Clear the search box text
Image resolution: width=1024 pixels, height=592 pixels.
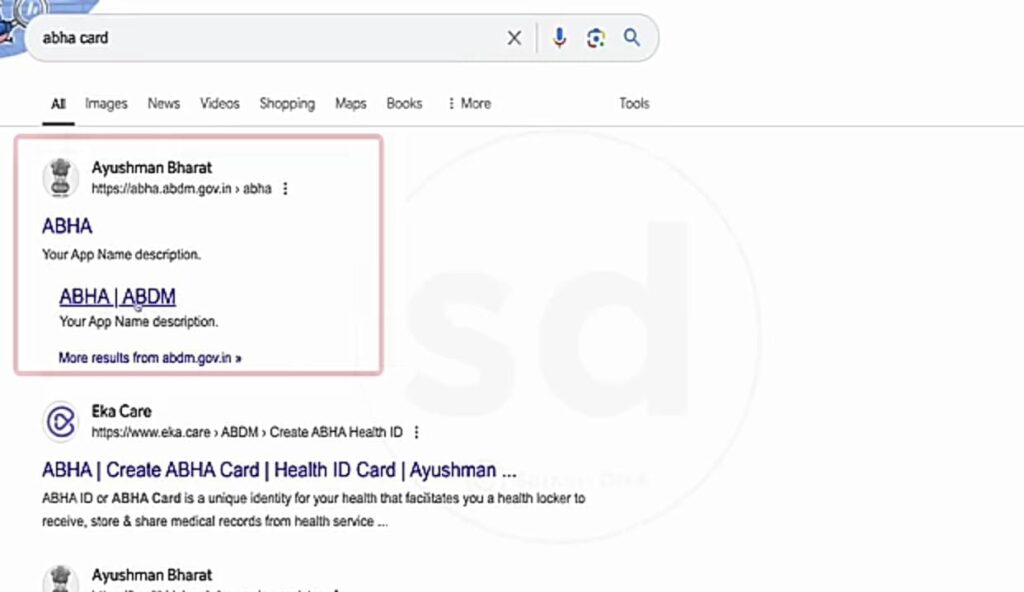514,38
